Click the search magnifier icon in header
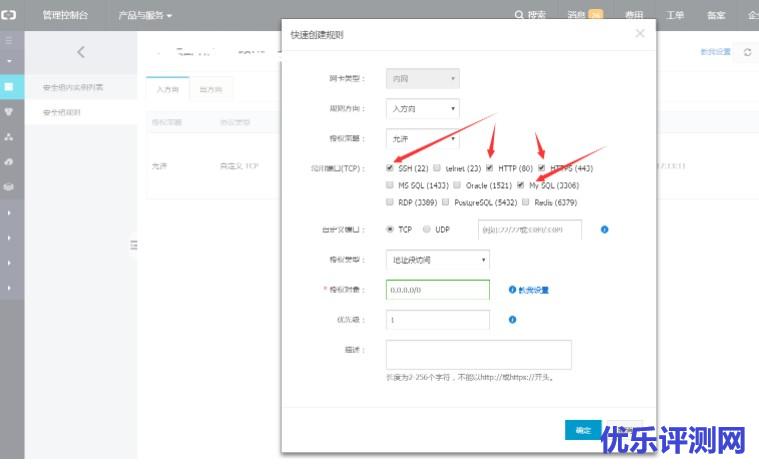 coord(519,15)
